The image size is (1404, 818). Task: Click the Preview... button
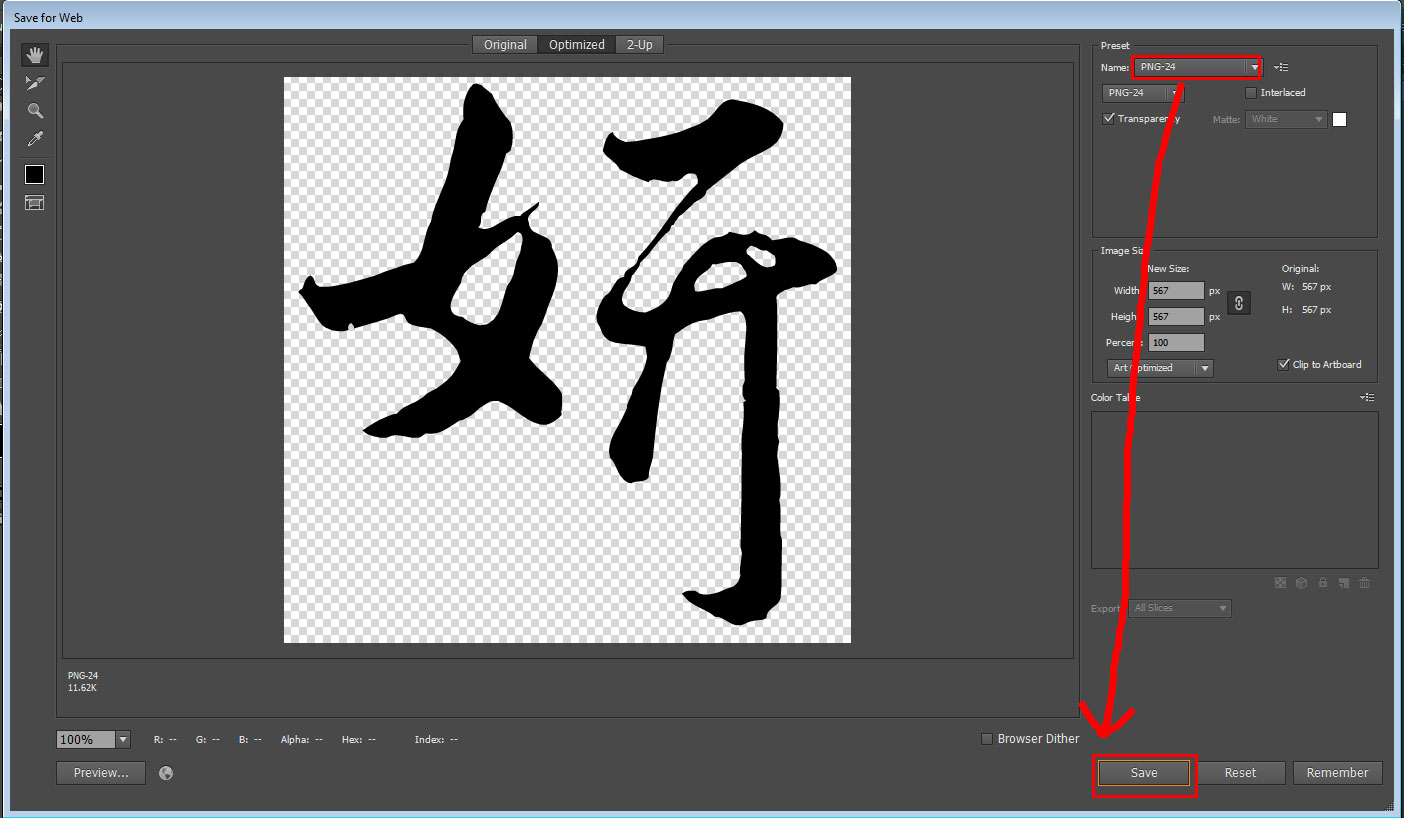101,773
